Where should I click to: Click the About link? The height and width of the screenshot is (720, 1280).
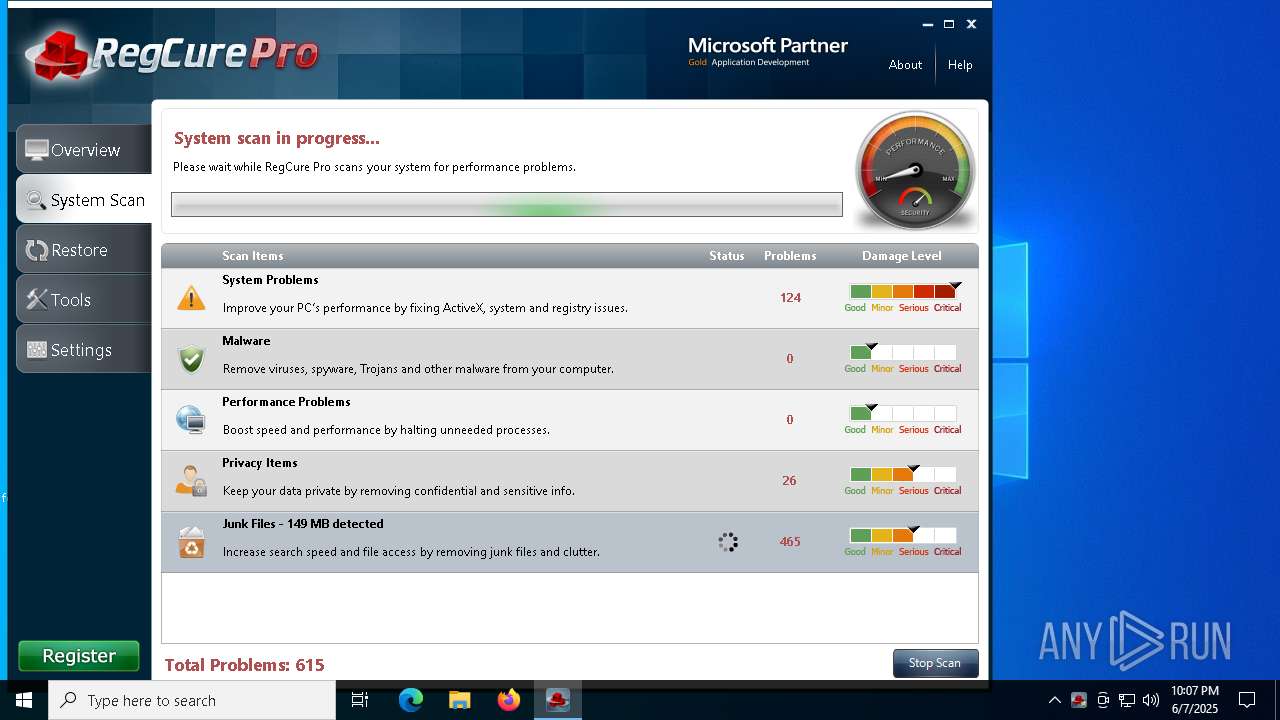coord(905,65)
